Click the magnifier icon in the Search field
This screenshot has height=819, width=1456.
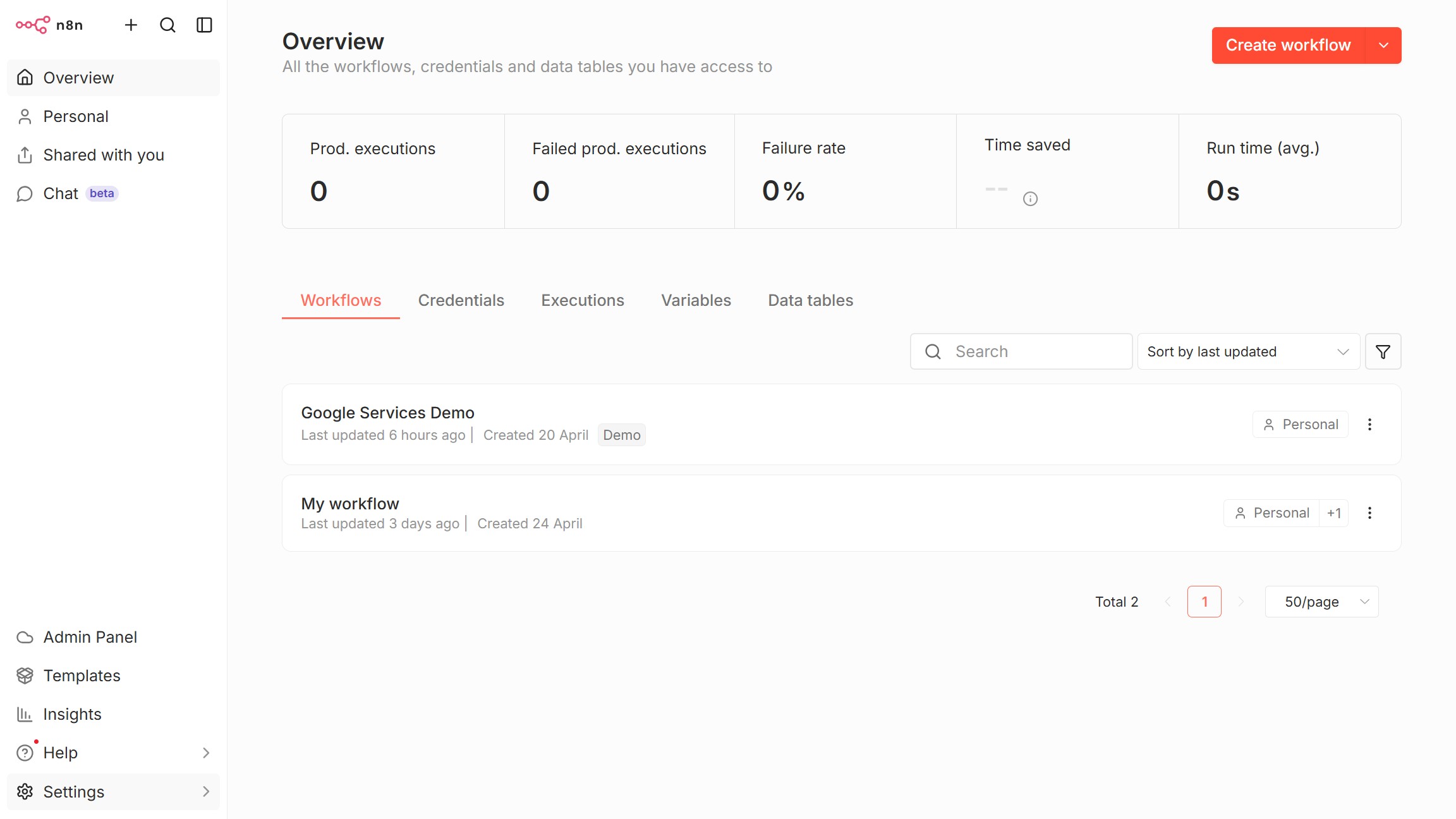coord(933,351)
